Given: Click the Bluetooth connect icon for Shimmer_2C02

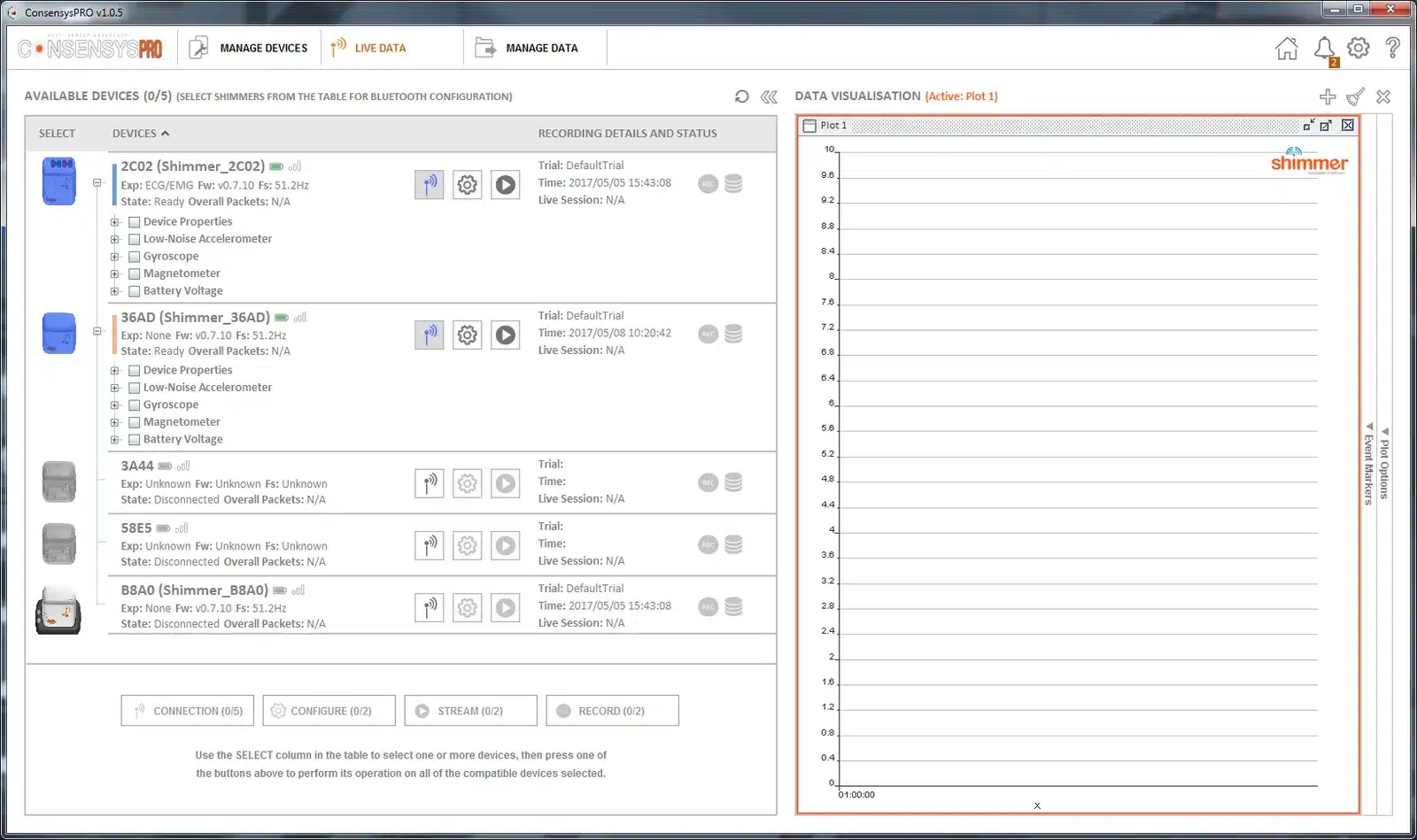Looking at the screenshot, I should pos(430,185).
